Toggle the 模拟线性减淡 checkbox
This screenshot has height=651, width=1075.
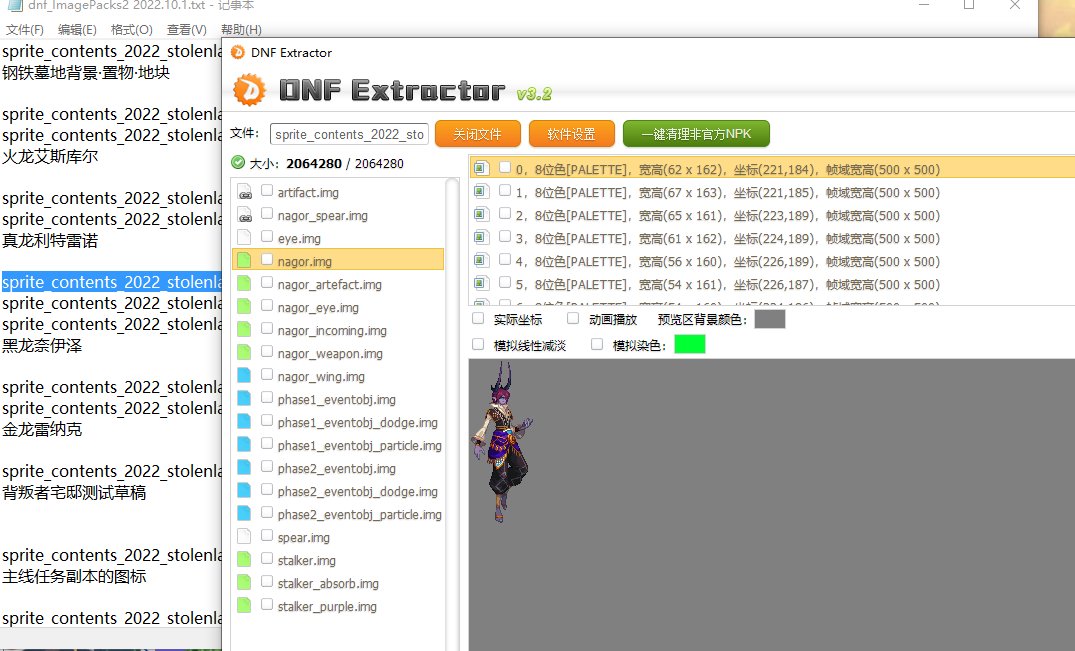[x=479, y=345]
